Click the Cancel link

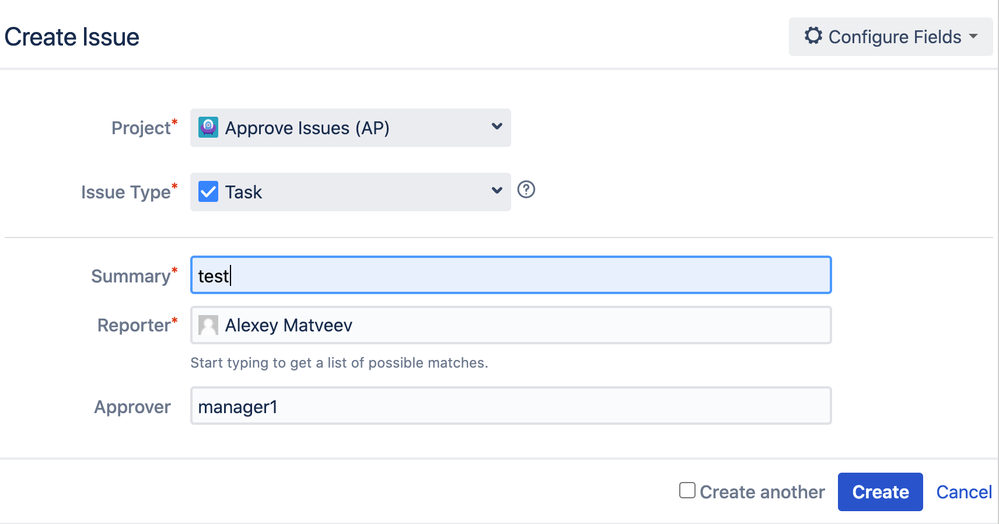(964, 492)
